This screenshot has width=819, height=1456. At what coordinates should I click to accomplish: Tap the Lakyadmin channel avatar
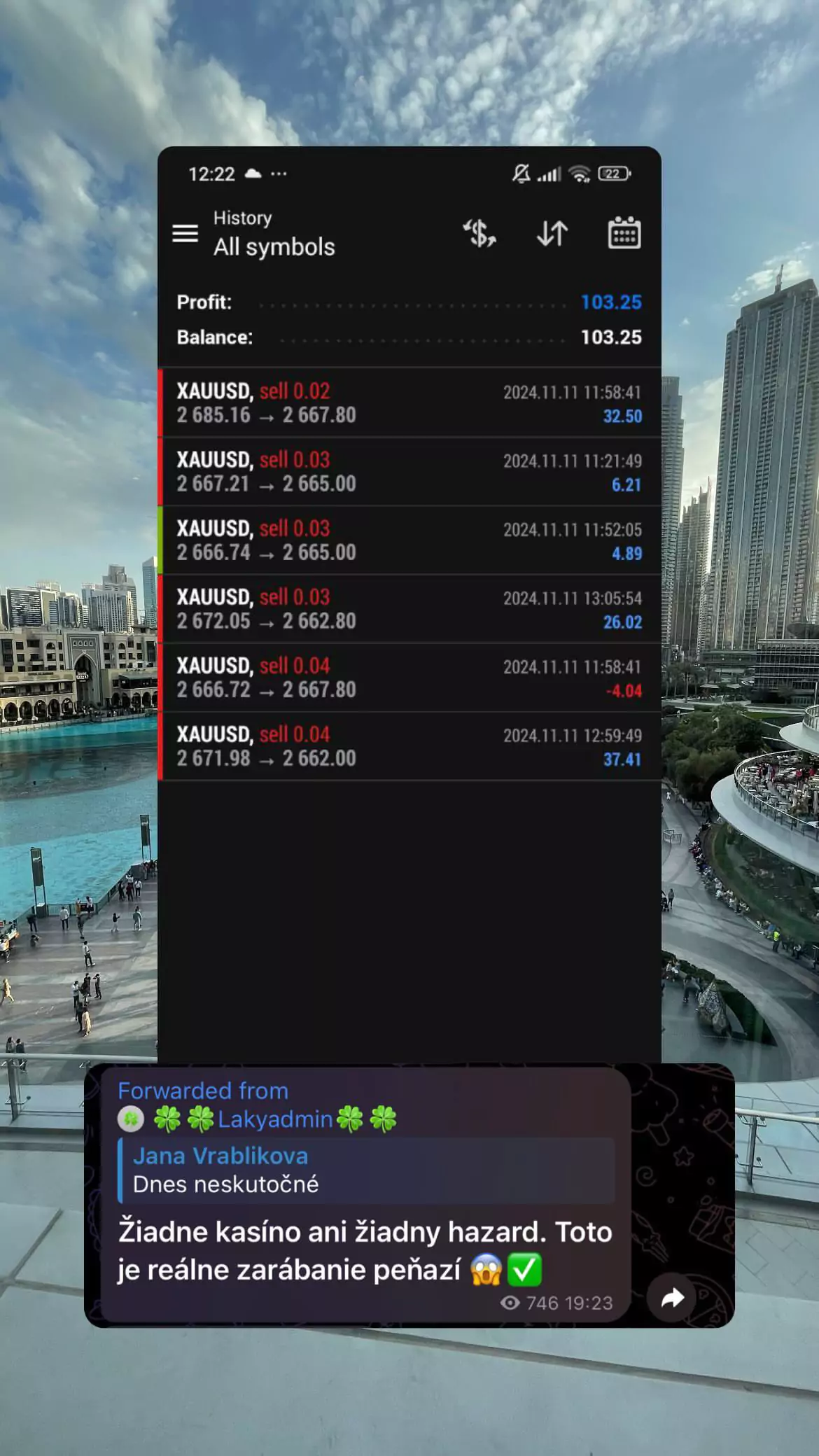point(131,1119)
